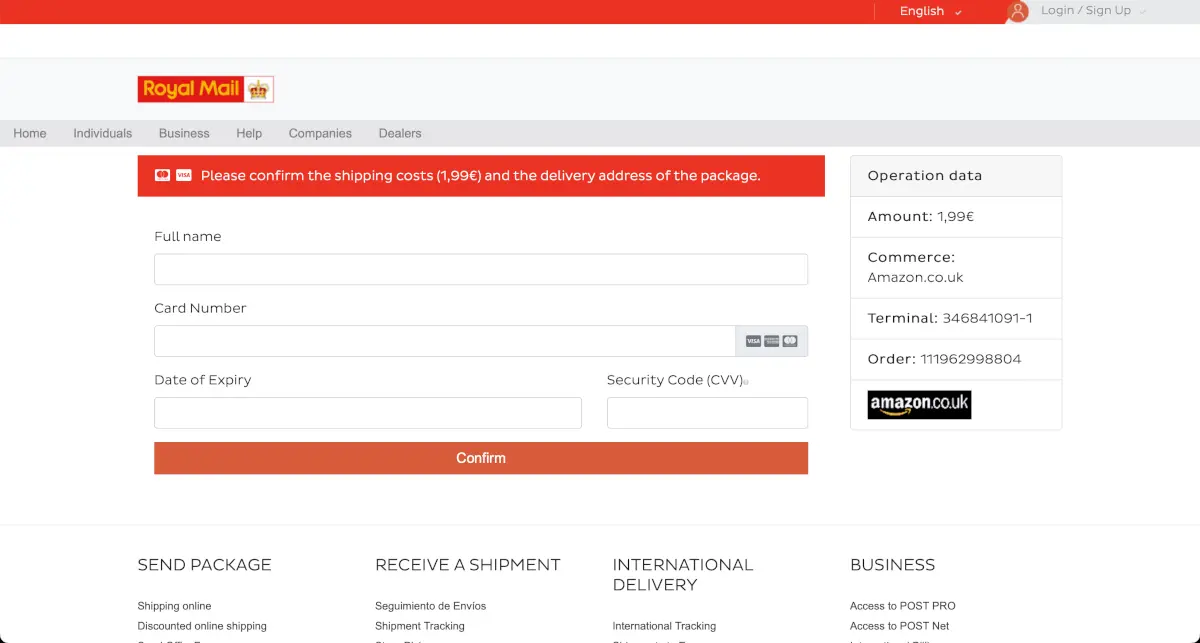1200x643 pixels.
Task: Click the user profile icon in the top bar
Action: click(1017, 11)
